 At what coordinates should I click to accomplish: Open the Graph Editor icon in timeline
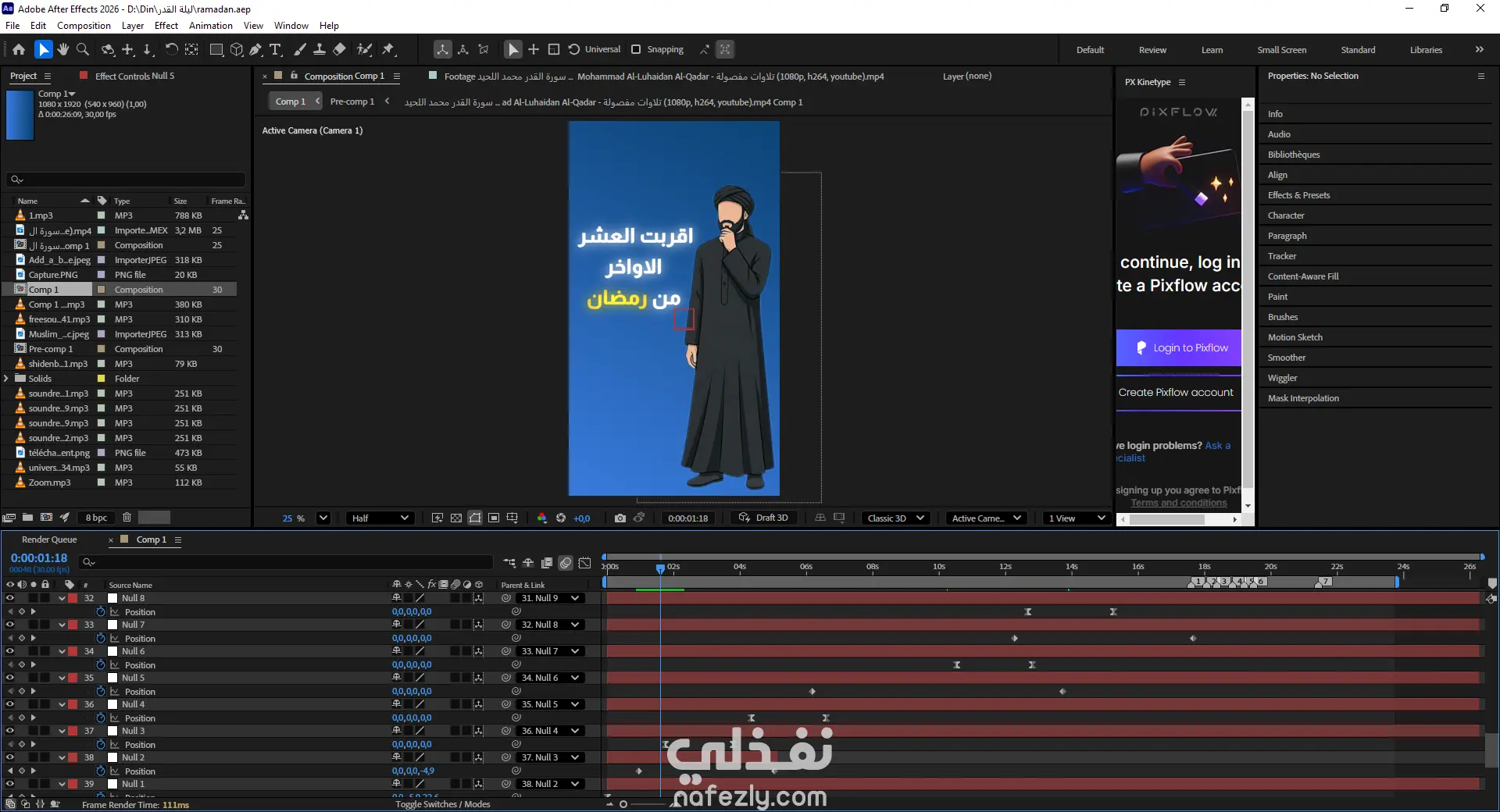(584, 562)
